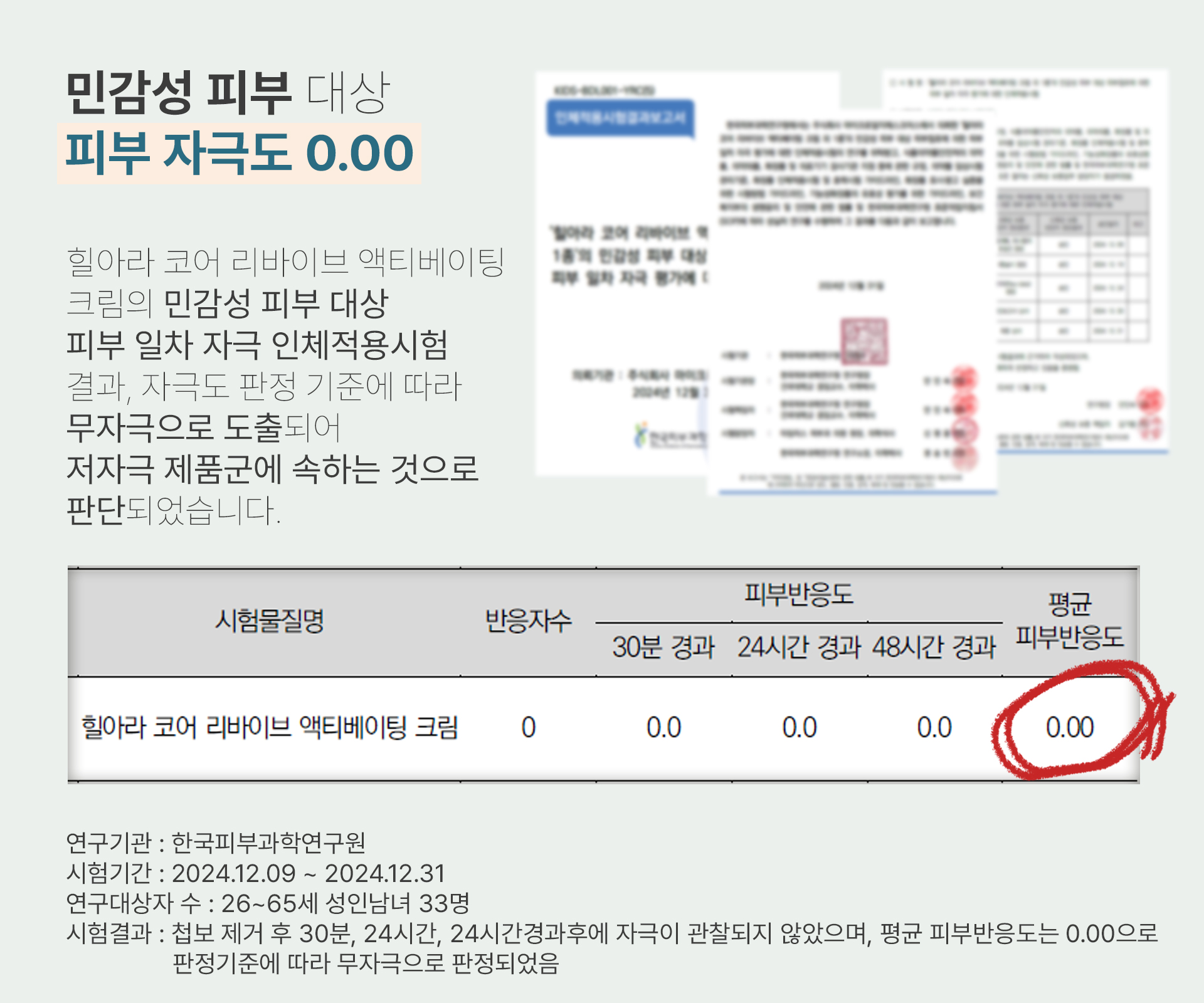Click the line '시험기간 : 2024.12.09 ~ 2024.12.31'
This screenshot has width=1204, height=1003.
coord(256,873)
